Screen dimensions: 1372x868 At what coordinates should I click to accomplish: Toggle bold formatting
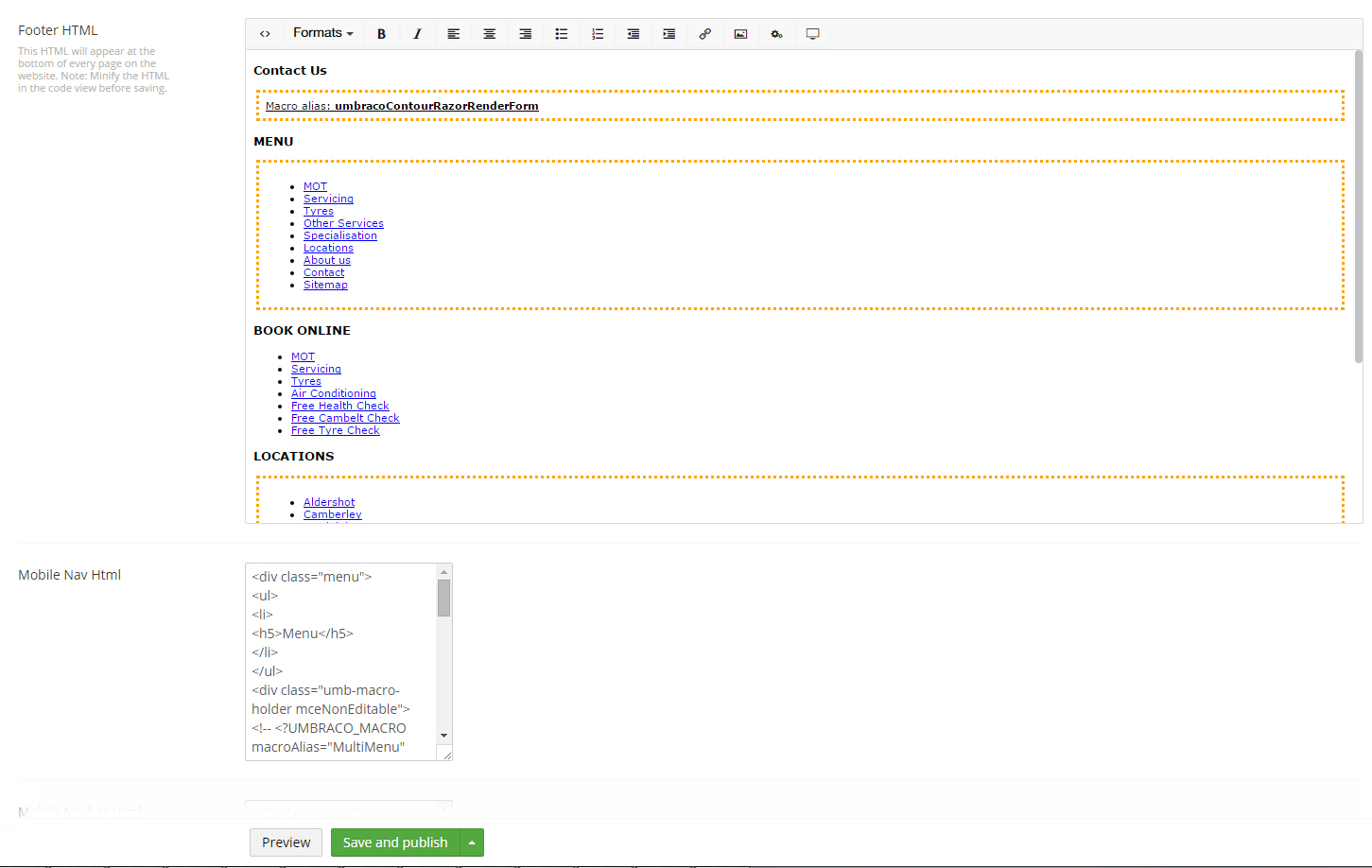pyautogui.click(x=382, y=34)
